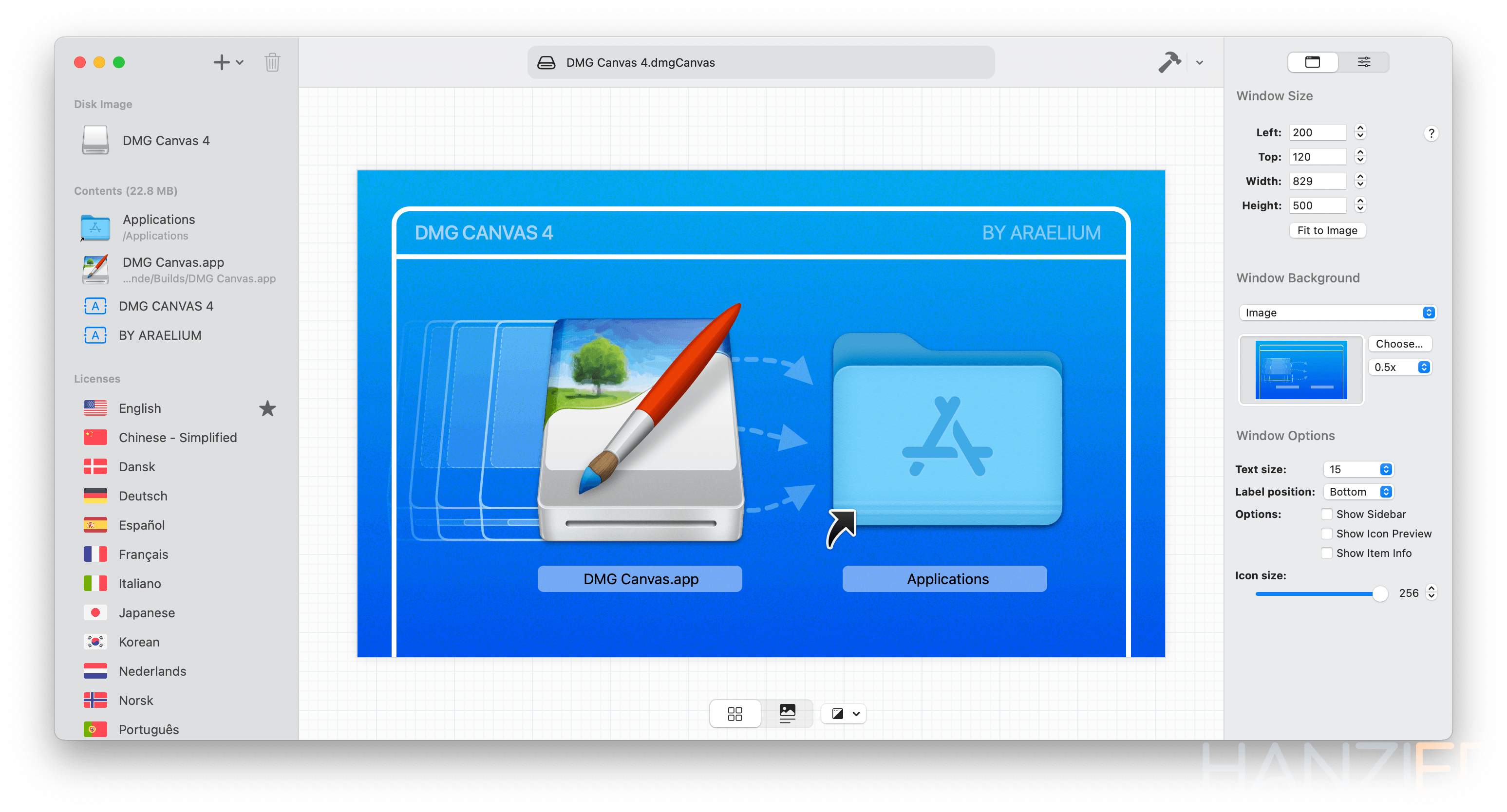Select English license in sidebar

(x=139, y=407)
